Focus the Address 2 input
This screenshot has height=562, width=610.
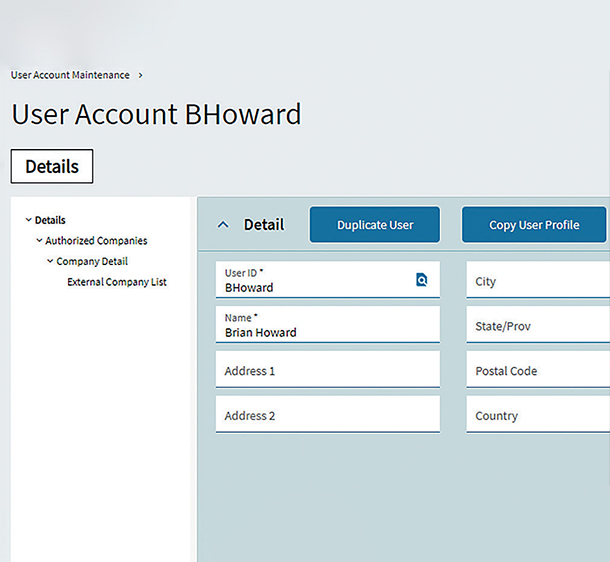pos(327,415)
